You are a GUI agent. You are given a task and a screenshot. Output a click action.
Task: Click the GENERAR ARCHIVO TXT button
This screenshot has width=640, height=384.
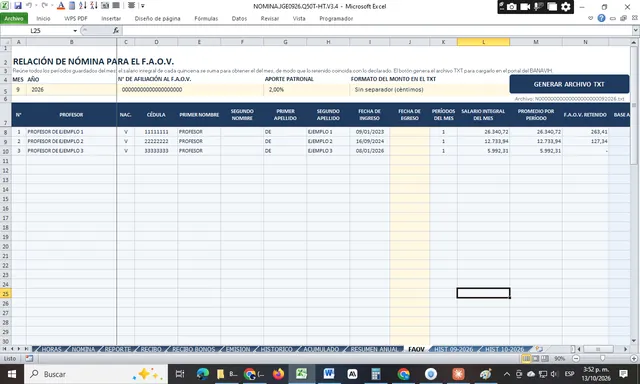(x=569, y=84)
